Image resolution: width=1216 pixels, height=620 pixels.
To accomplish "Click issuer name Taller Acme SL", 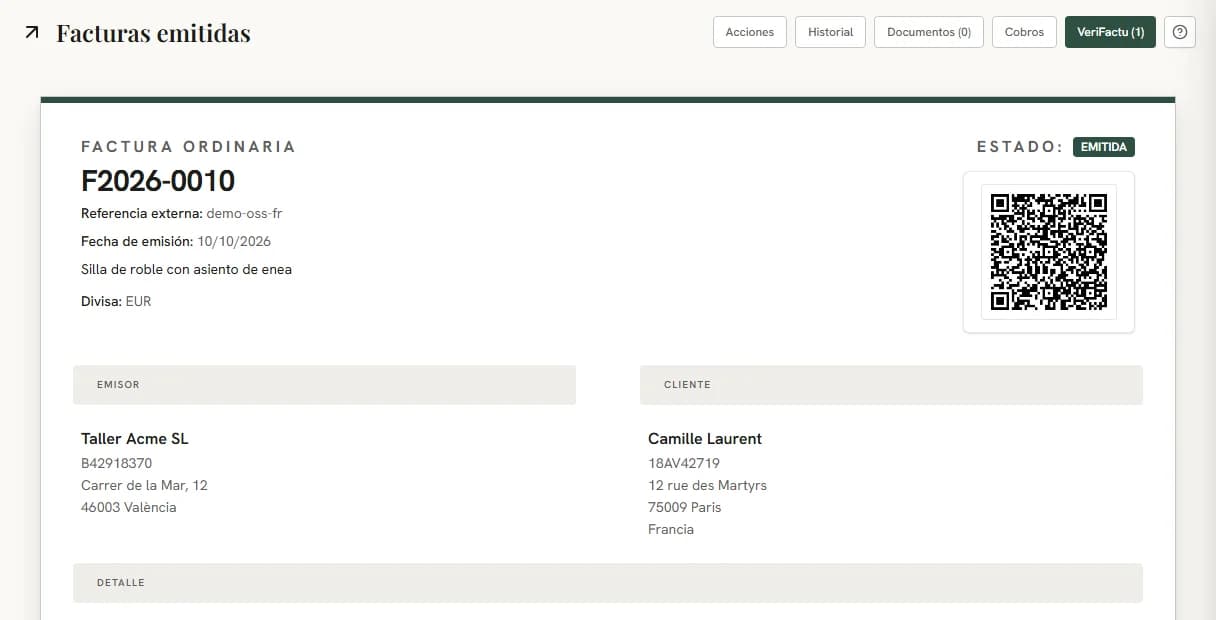I will 135,439.
